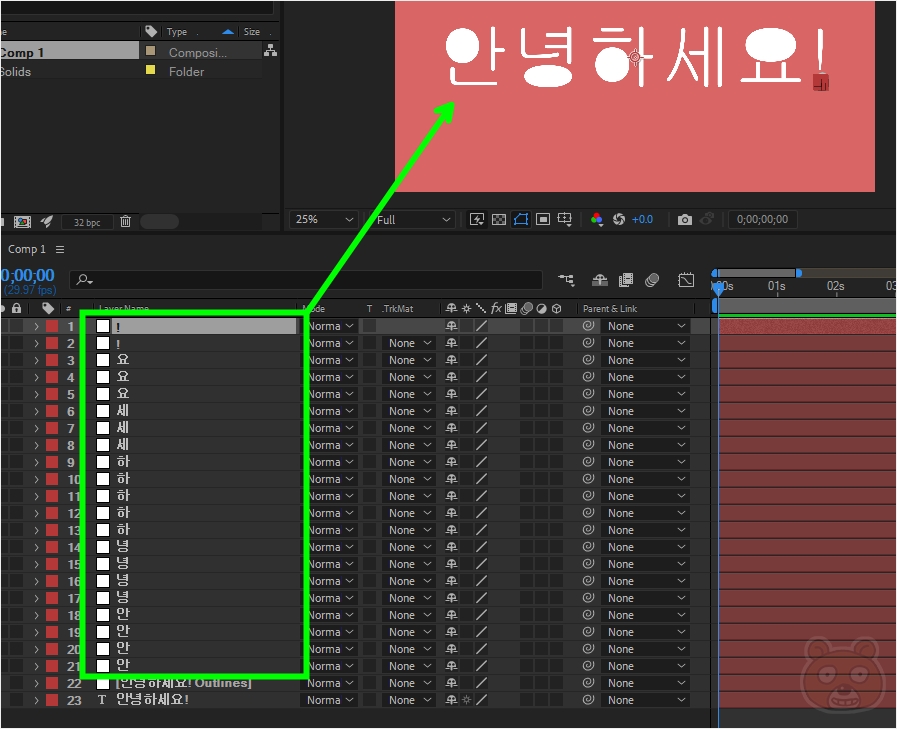Click the Parent & Link column header
The width and height of the screenshot is (897, 729).
(610, 309)
